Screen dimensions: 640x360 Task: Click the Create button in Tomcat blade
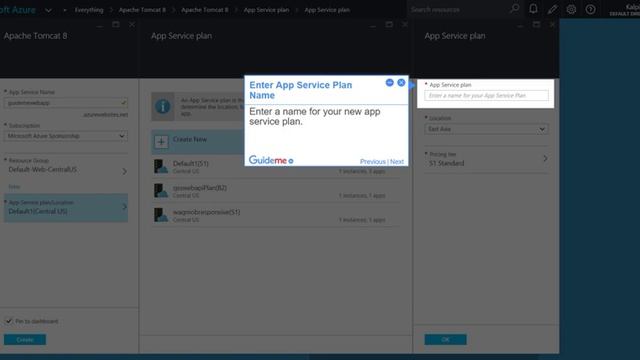click(x=25, y=340)
